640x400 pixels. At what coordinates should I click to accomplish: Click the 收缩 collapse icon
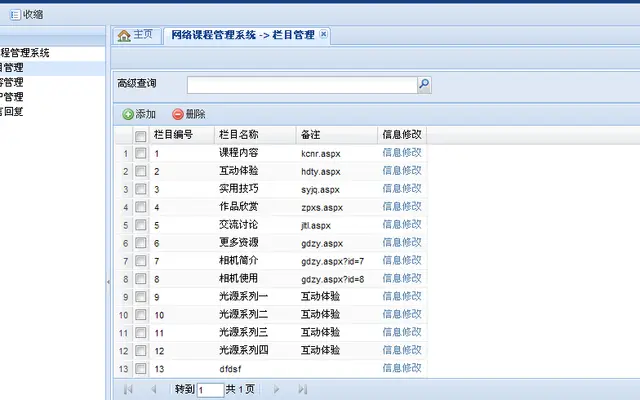[x=15, y=15]
